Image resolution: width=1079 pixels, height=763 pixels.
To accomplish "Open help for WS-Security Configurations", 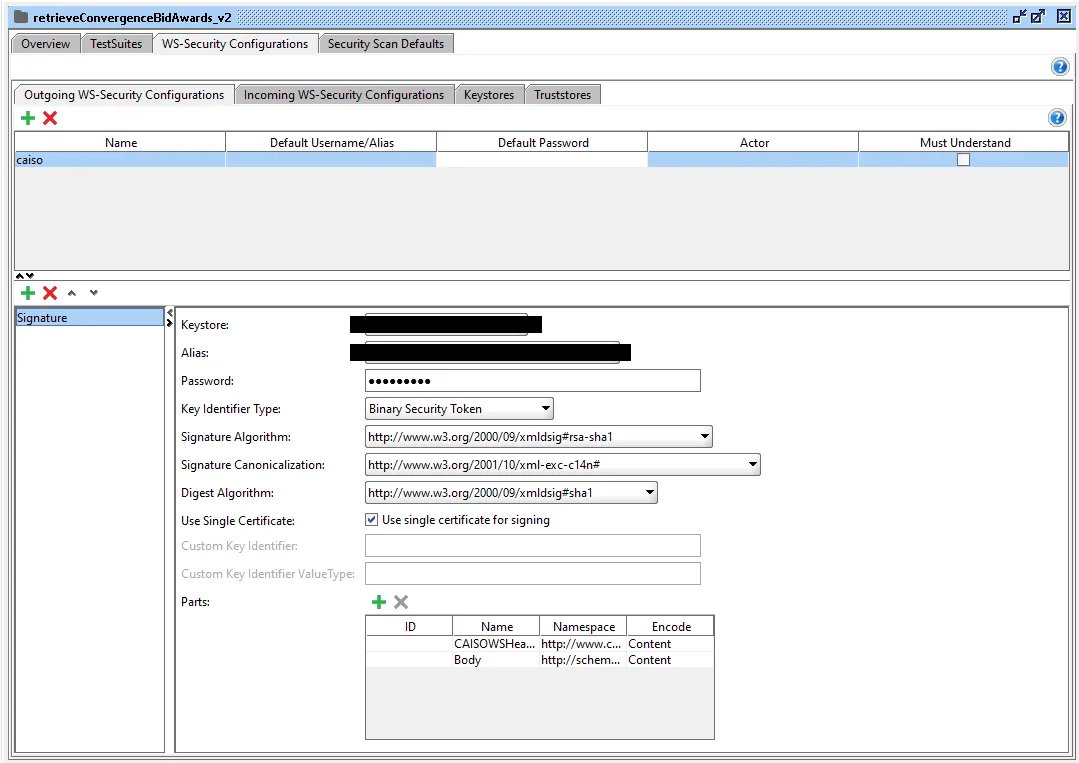I will pos(1060,67).
